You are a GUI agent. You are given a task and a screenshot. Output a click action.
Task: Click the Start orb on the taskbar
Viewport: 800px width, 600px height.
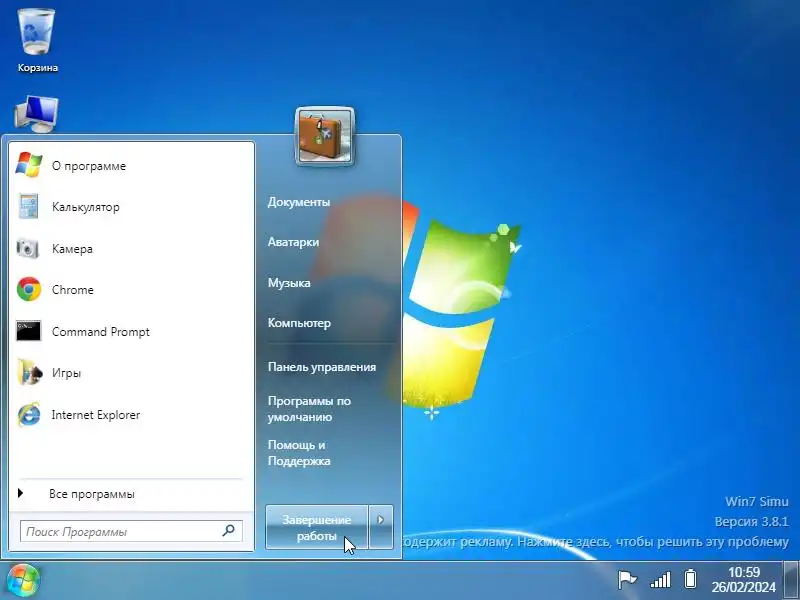[x=22, y=581]
